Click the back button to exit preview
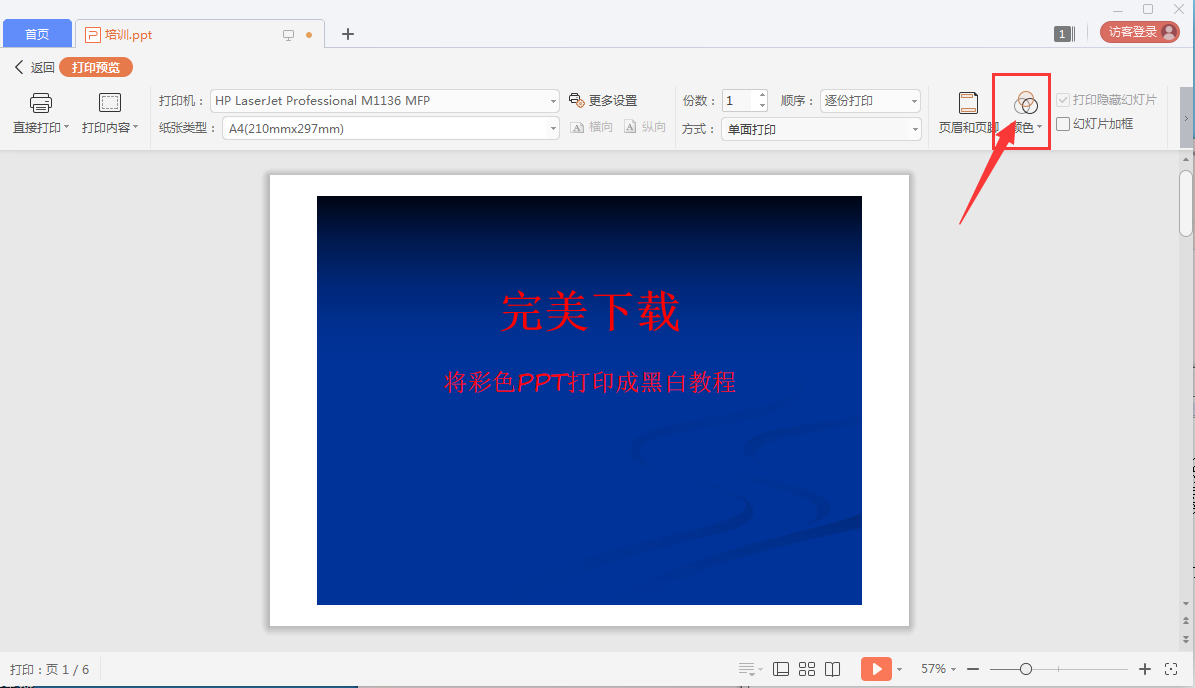This screenshot has width=1195, height=688. [x=34, y=68]
